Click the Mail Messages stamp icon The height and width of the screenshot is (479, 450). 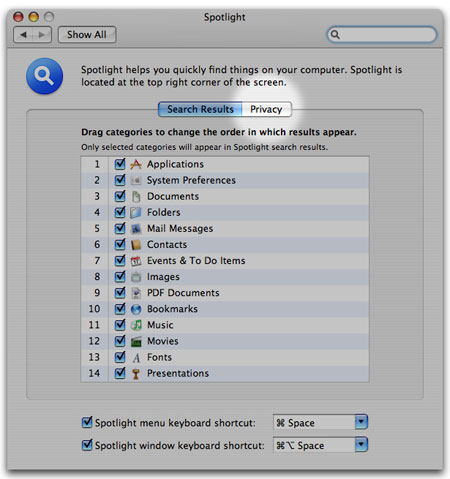pyautogui.click(x=136, y=229)
